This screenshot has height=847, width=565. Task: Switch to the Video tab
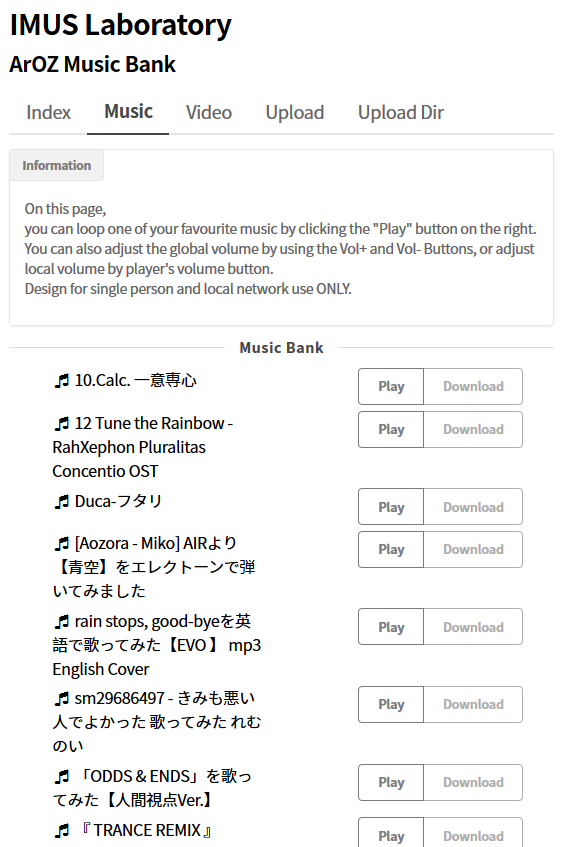tap(208, 112)
